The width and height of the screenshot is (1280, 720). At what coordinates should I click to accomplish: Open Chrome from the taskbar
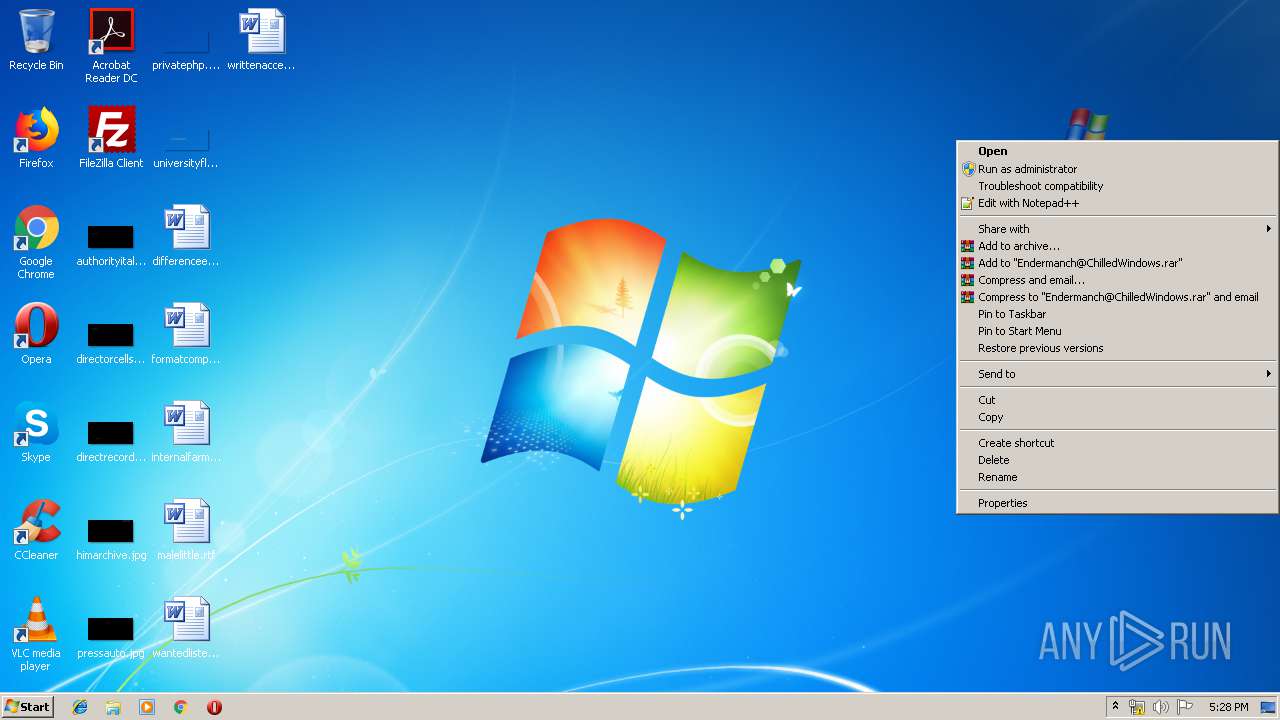[180, 707]
